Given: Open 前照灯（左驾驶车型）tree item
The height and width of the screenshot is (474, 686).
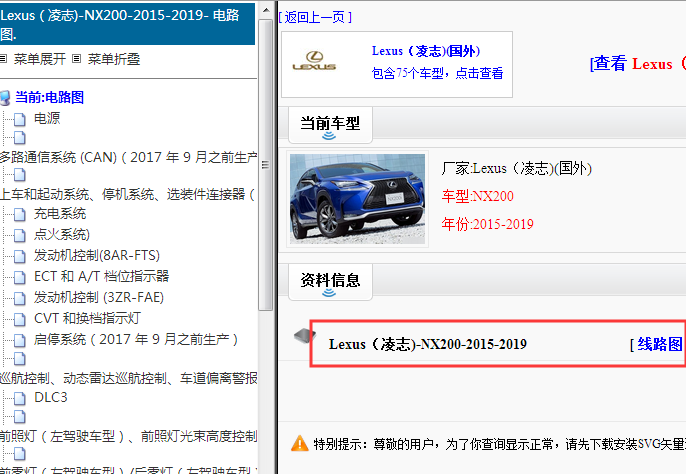Looking at the screenshot, I should click(x=129, y=436).
